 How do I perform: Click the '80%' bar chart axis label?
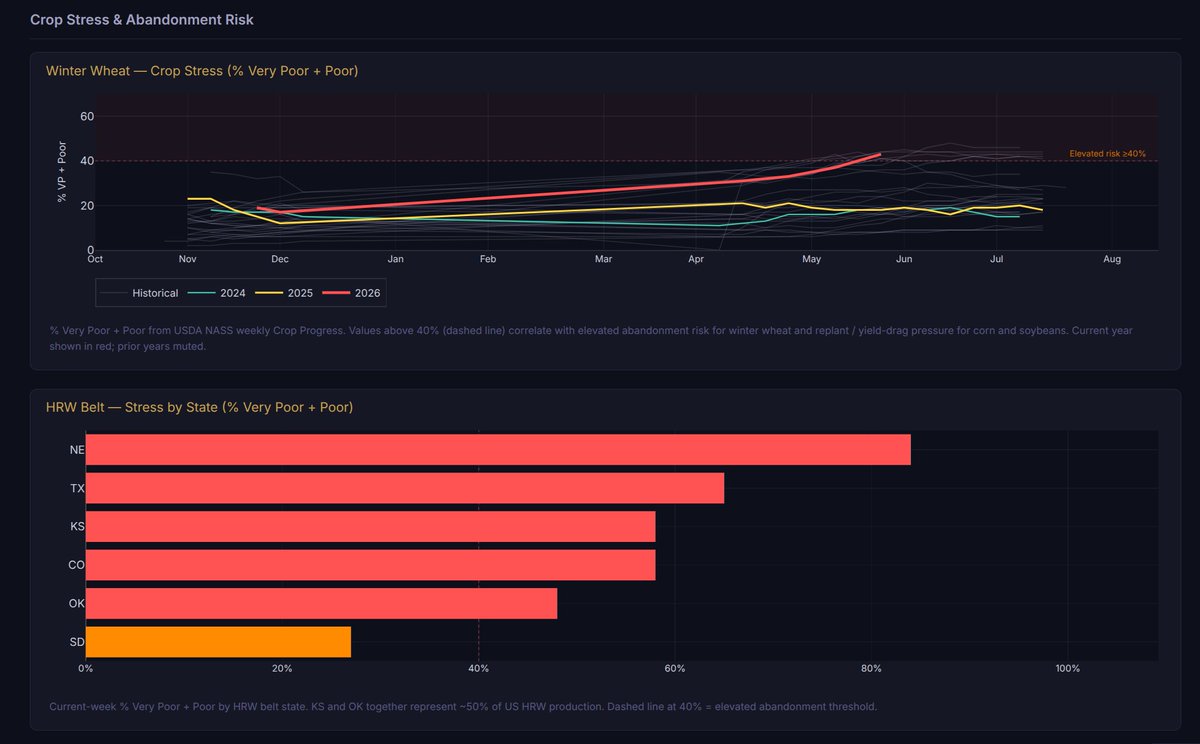[x=871, y=669]
